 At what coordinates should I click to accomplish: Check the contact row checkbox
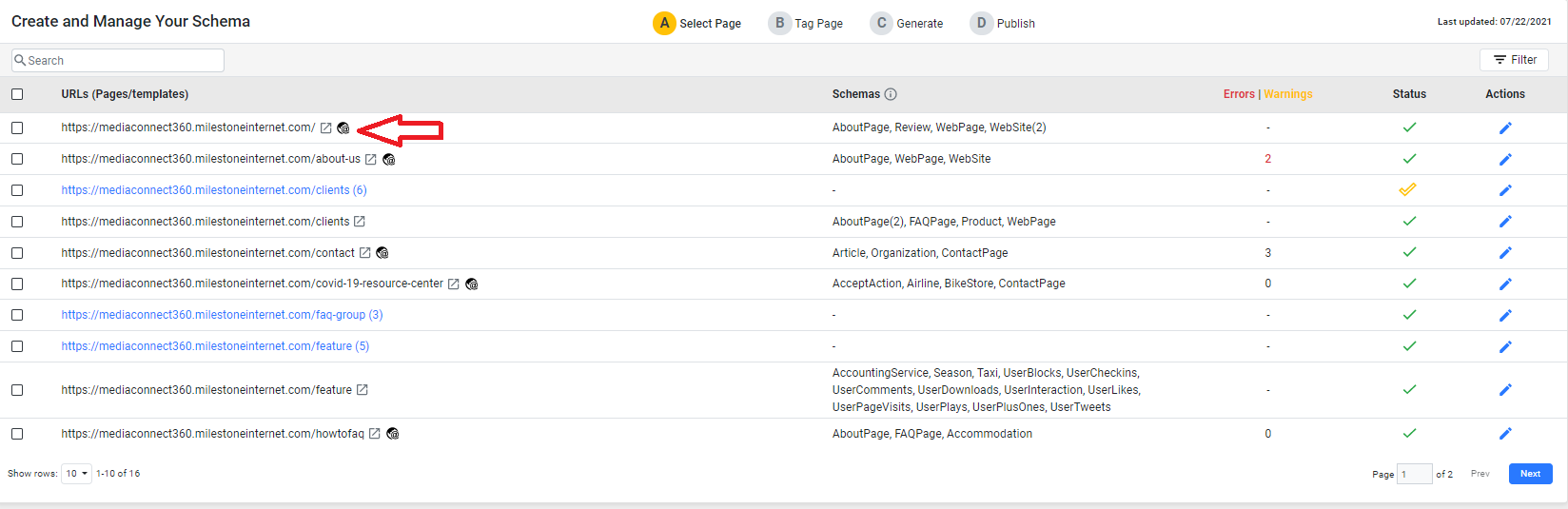17,253
